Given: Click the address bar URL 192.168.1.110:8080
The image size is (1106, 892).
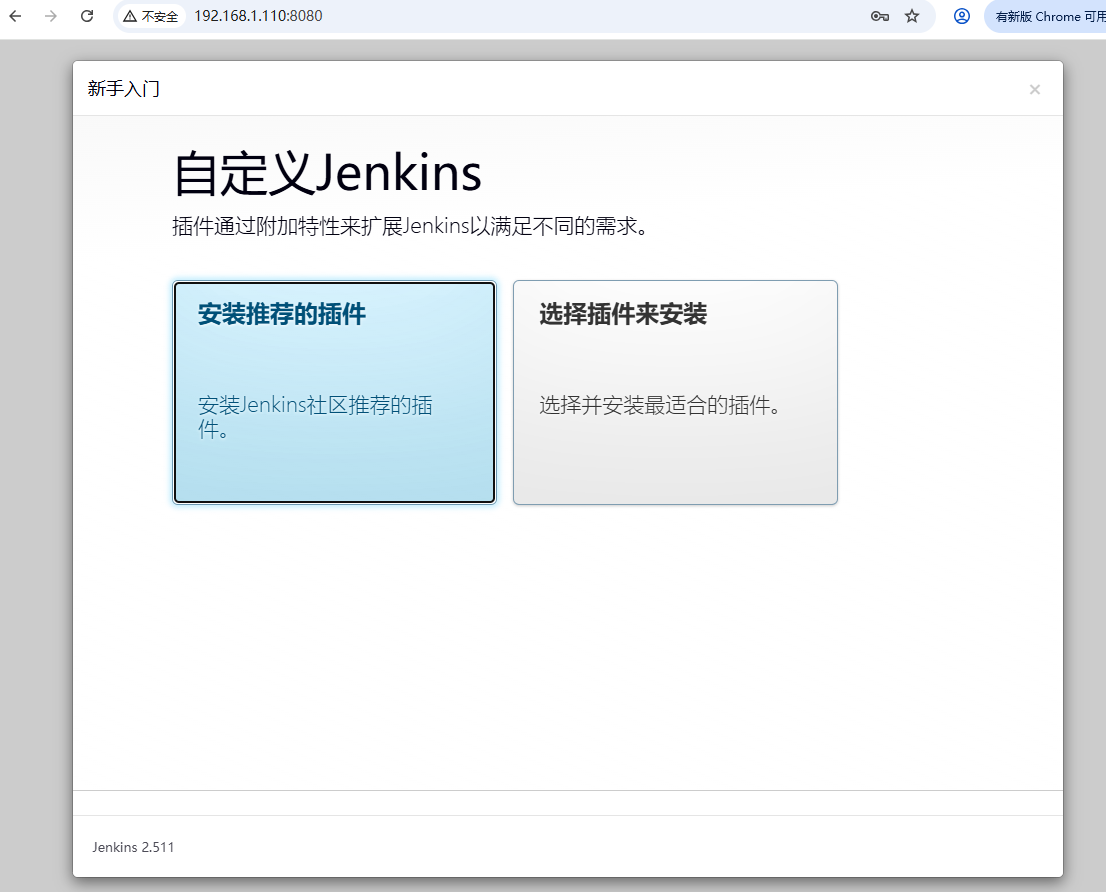Looking at the screenshot, I should [x=258, y=16].
